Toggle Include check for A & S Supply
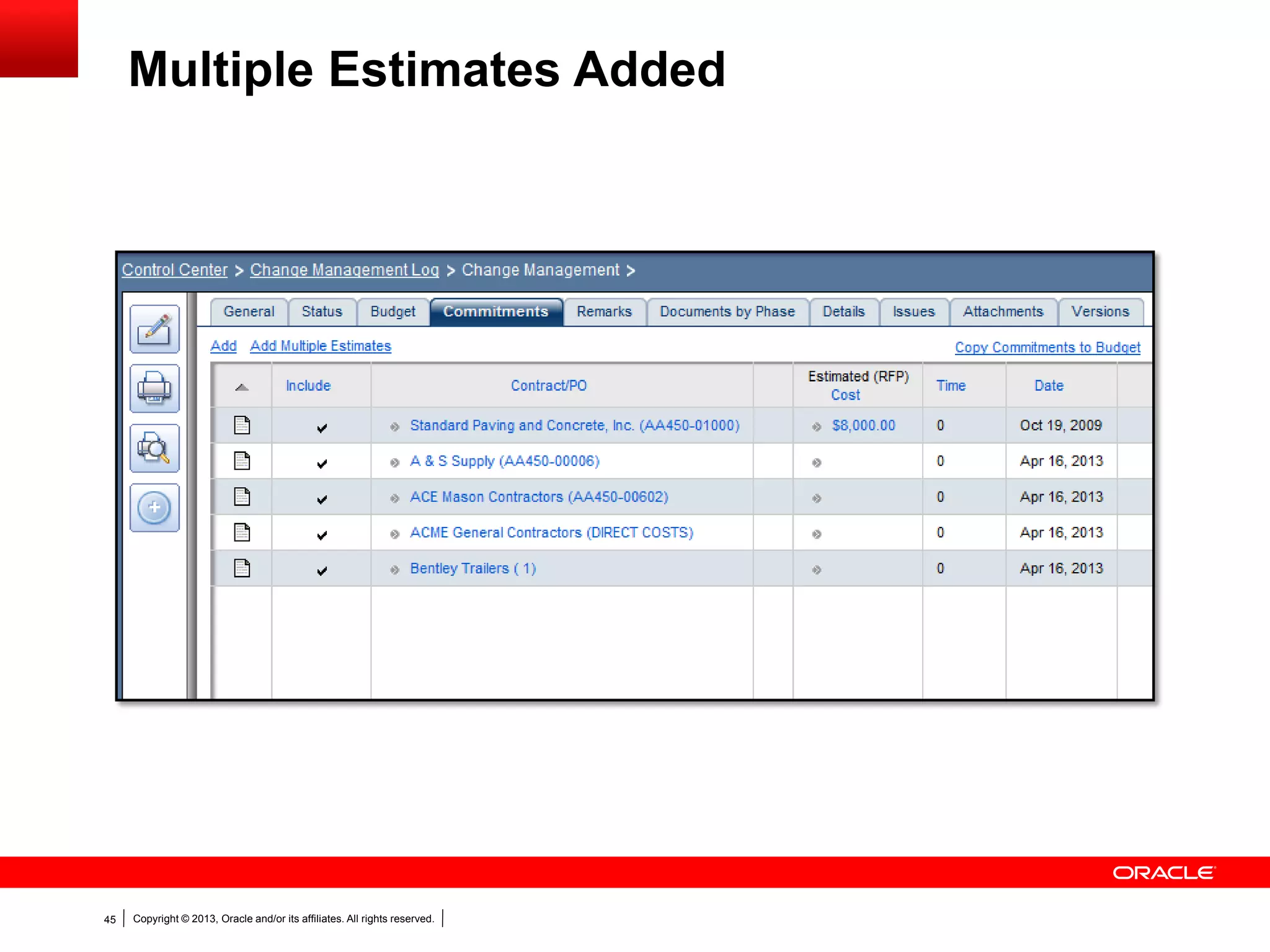Screen dimensions: 1270x952 pyautogui.click(x=322, y=464)
